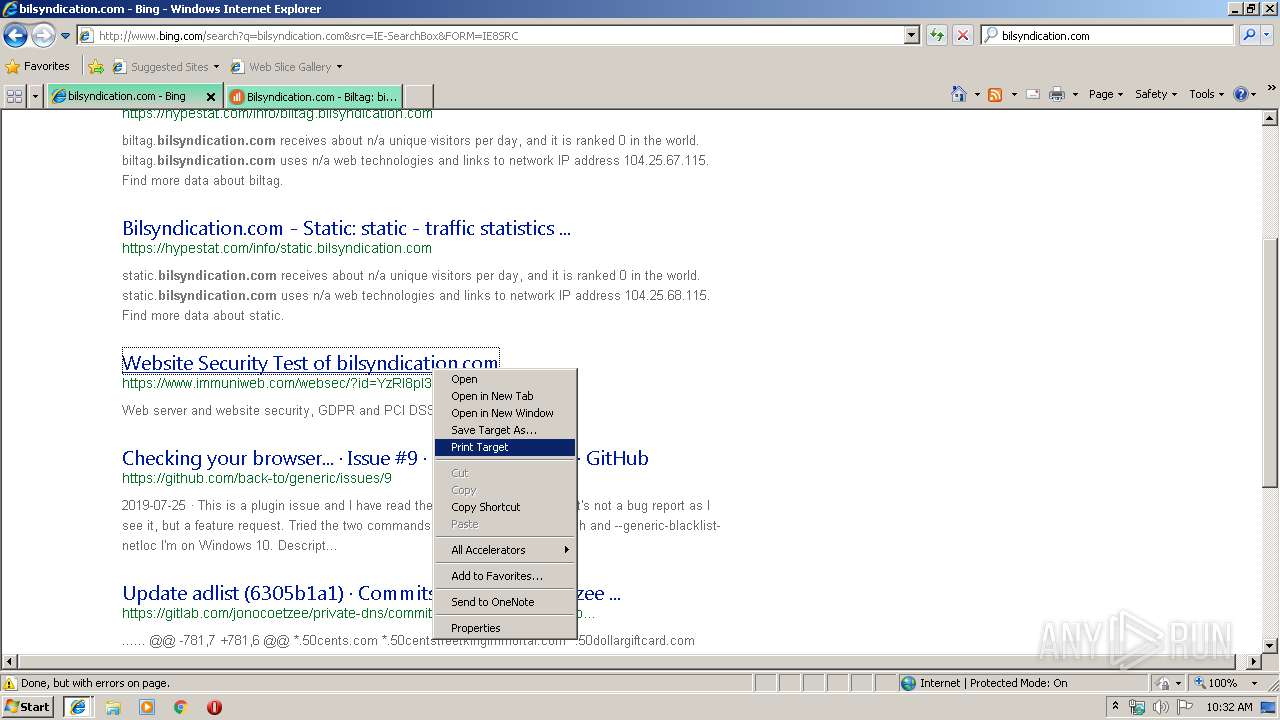This screenshot has width=1280, height=720.
Task: Select Open from context menu
Action: [505, 379]
